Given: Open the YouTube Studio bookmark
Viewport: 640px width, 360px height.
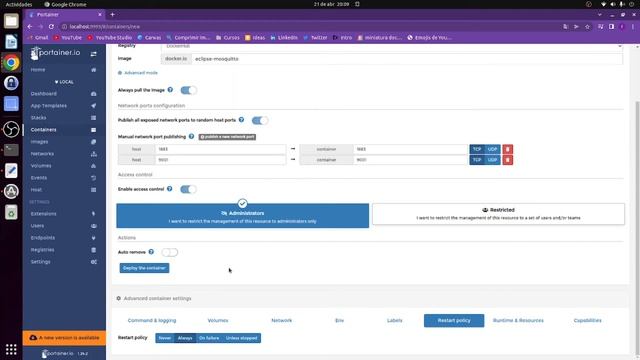Looking at the screenshot, I should coord(110,38).
